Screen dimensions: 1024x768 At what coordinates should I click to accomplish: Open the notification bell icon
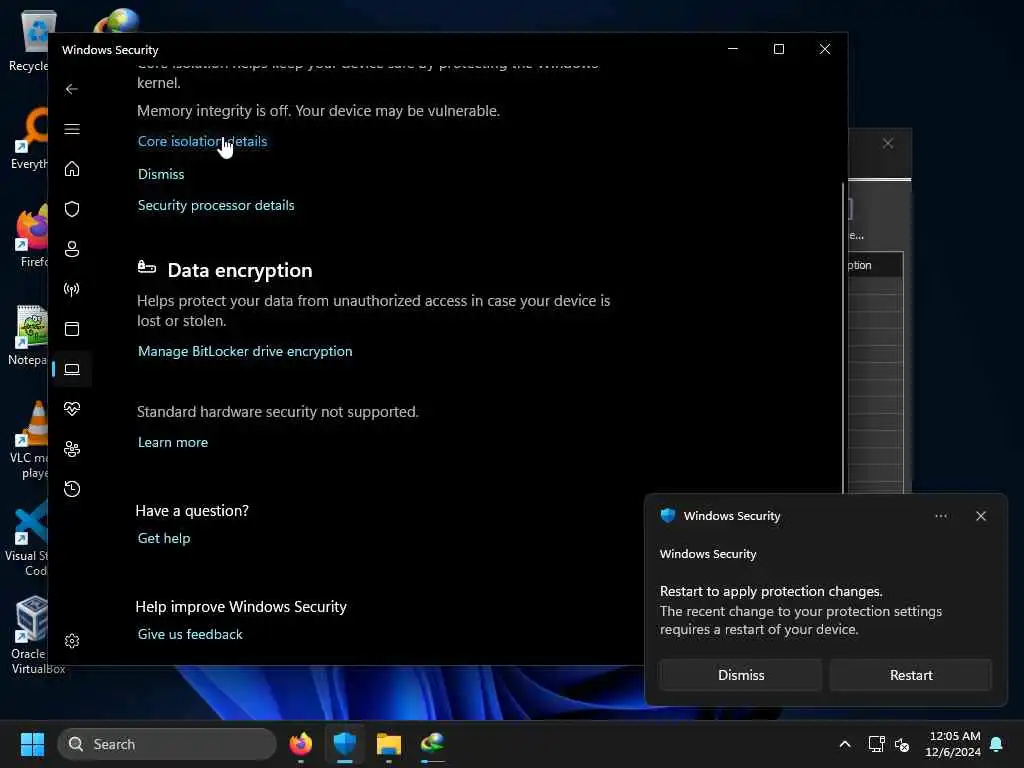pos(996,744)
